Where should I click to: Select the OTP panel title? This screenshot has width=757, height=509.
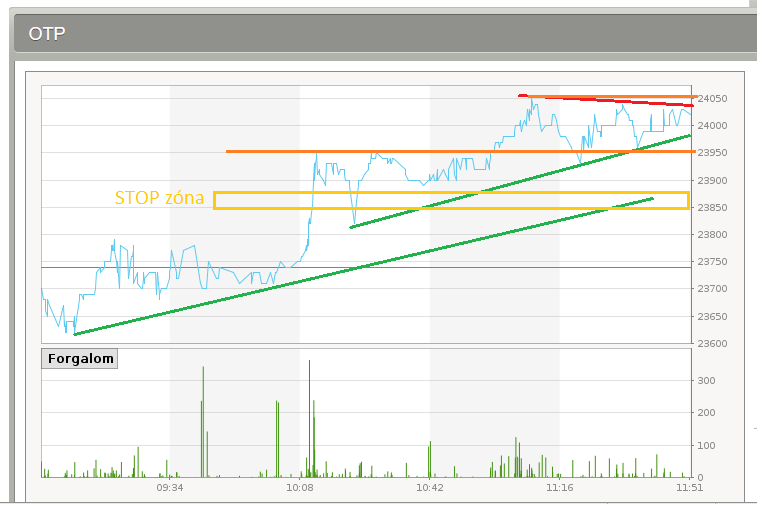(47, 34)
